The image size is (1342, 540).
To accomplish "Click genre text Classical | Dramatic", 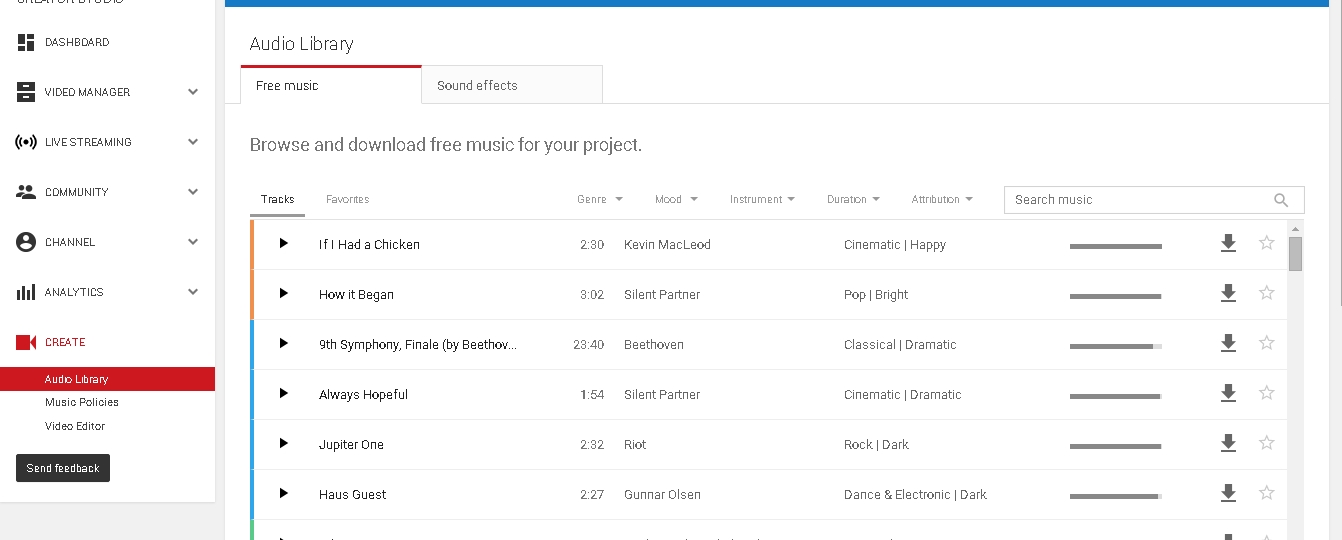I will (x=900, y=344).
